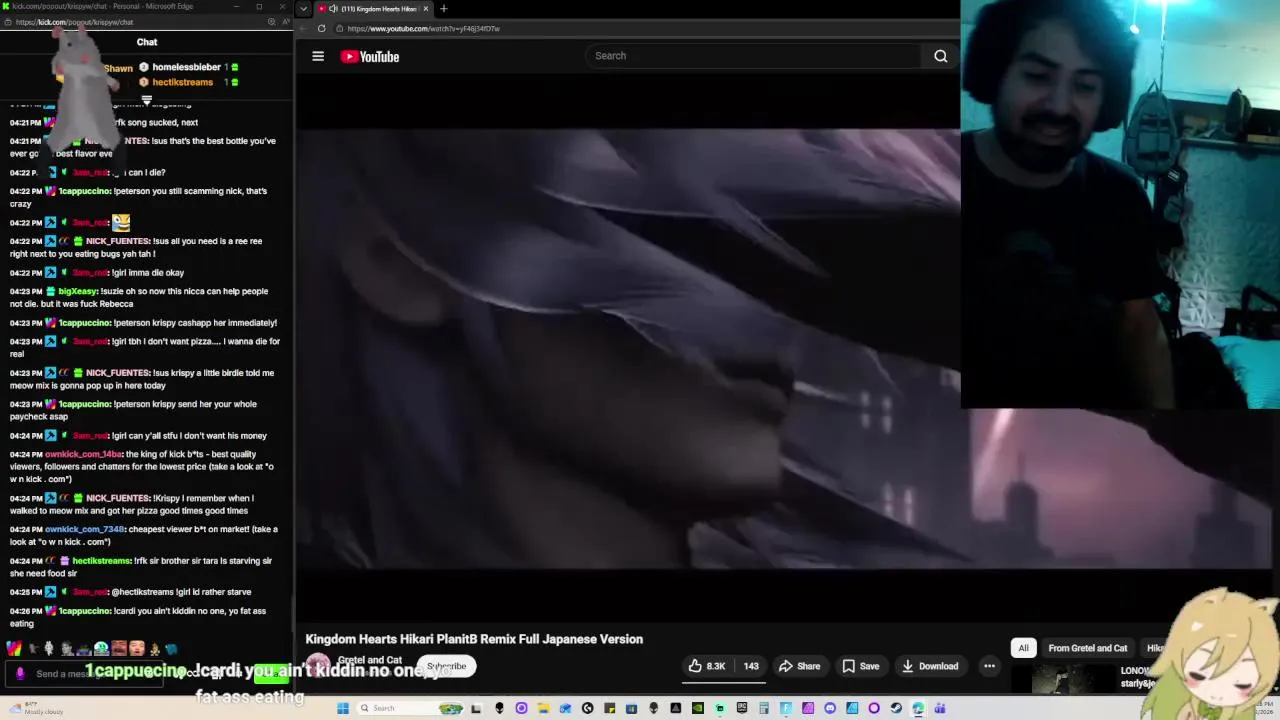Screen dimensions: 1280x720
Task: Go to the YouTube home logo
Action: point(370,57)
